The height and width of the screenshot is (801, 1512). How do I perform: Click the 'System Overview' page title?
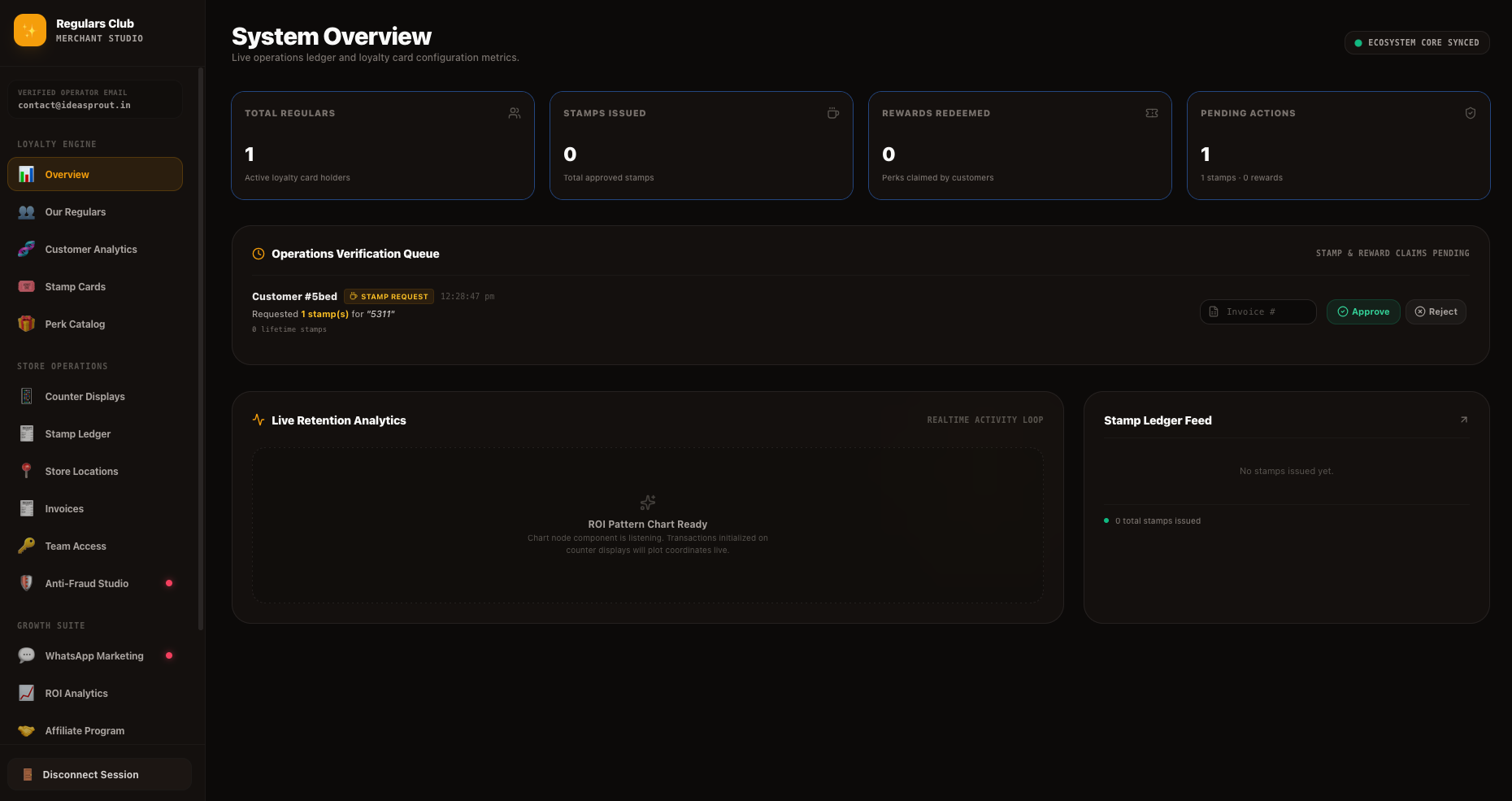click(x=332, y=37)
